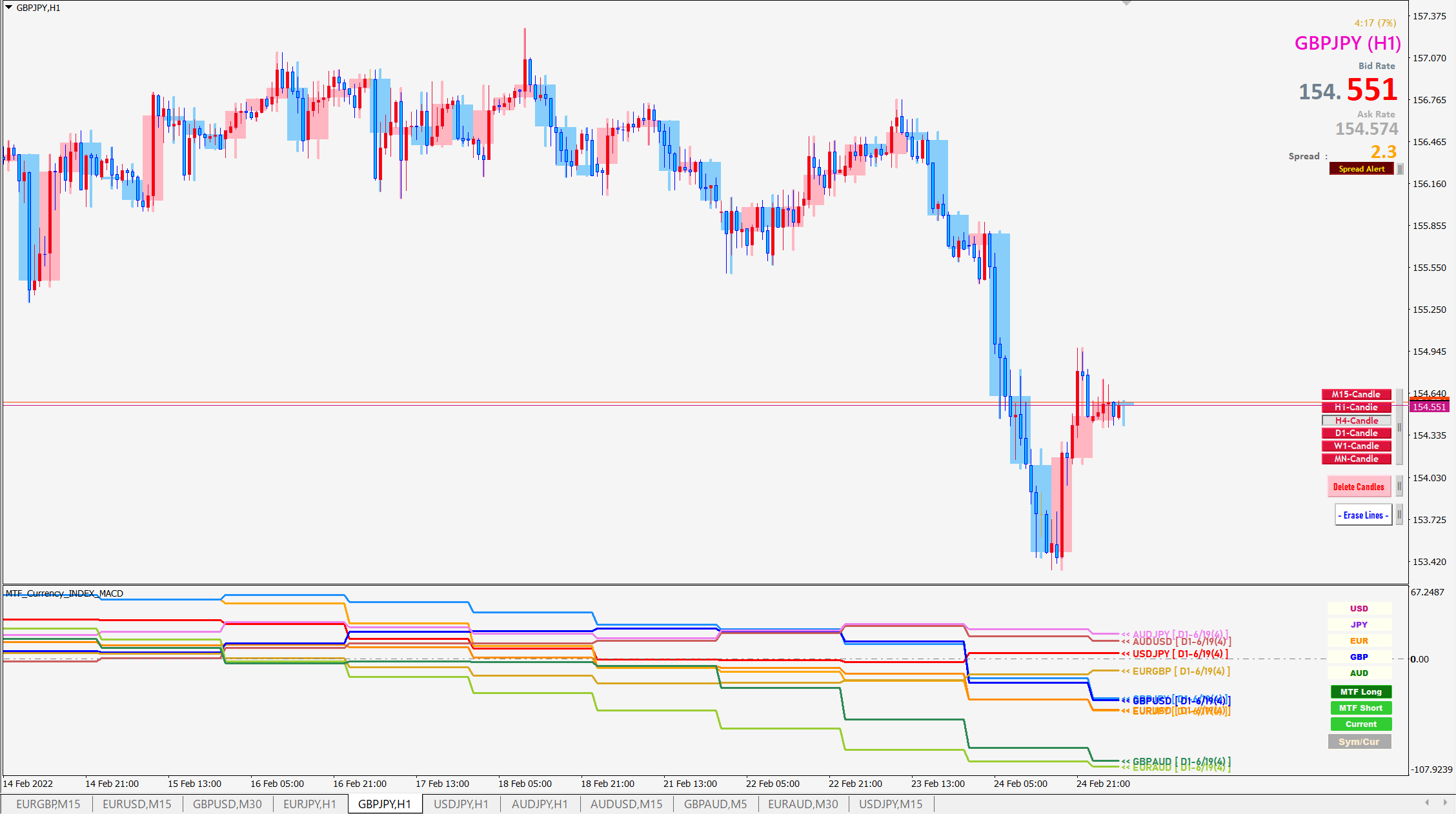The image size is (1456, 814).
Task: Click the grip handle beside Spread Alert
Action: click(x=1400, y=169)
